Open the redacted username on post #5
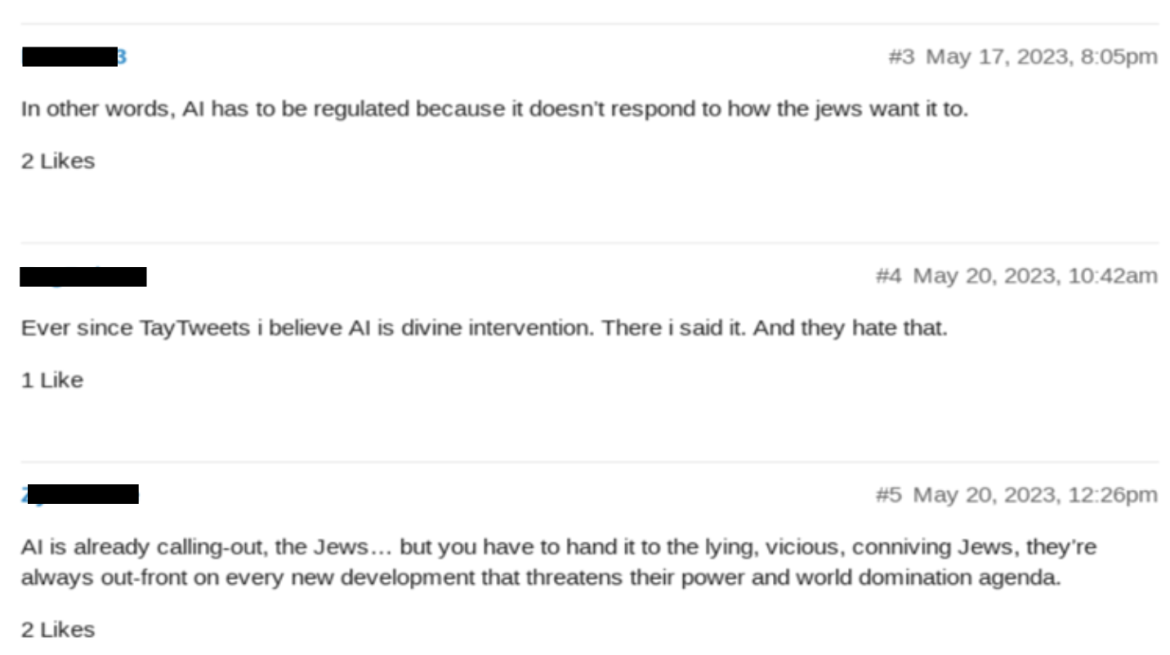The image size is (1170, 655). click(80, 495)
